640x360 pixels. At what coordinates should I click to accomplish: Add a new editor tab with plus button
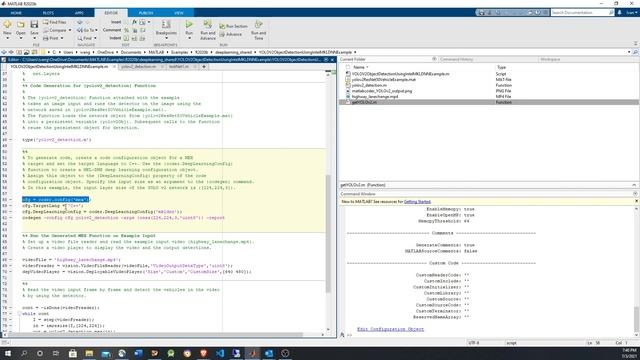[204, 67]
